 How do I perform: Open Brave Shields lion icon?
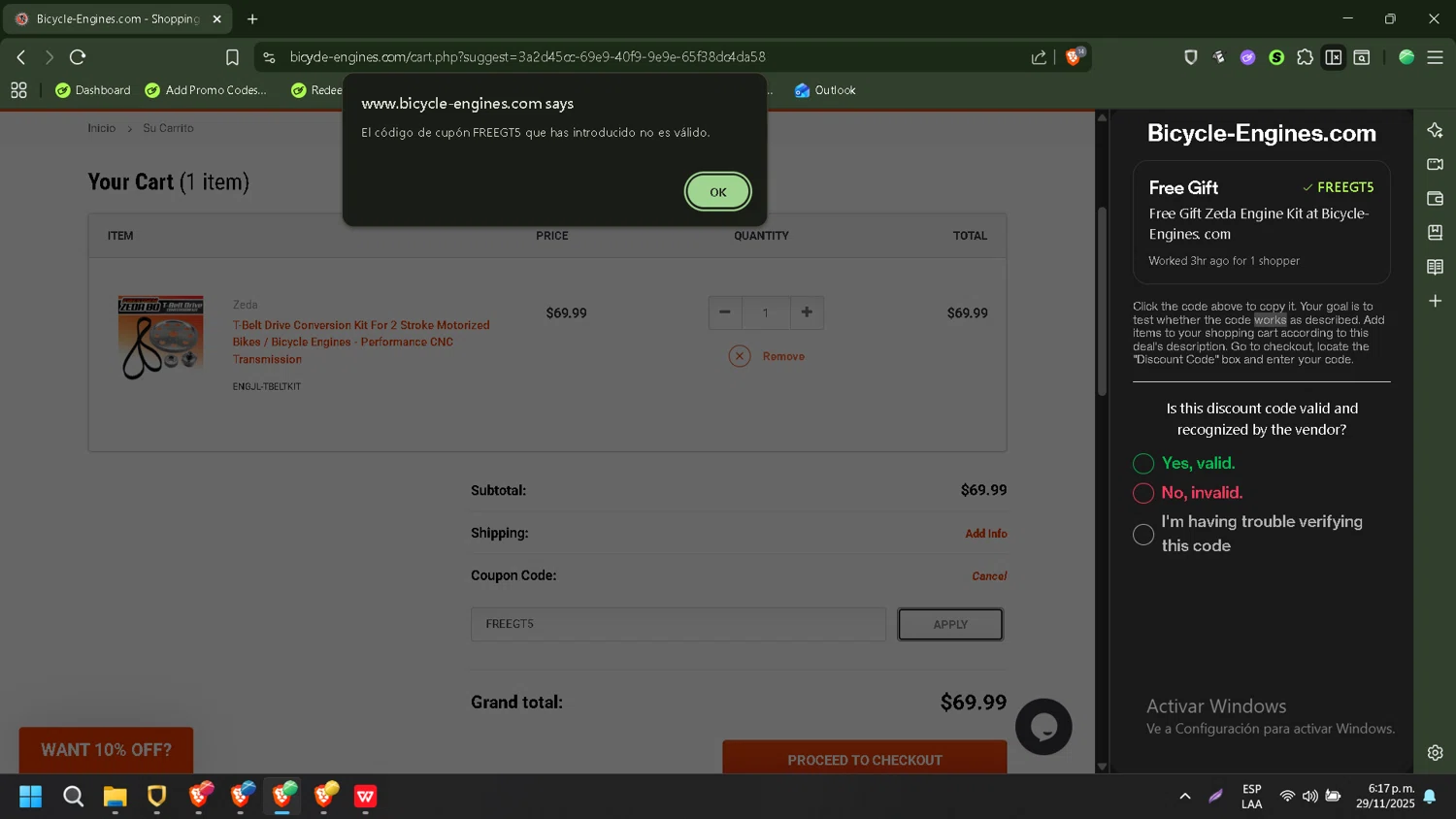(1075, 56)
